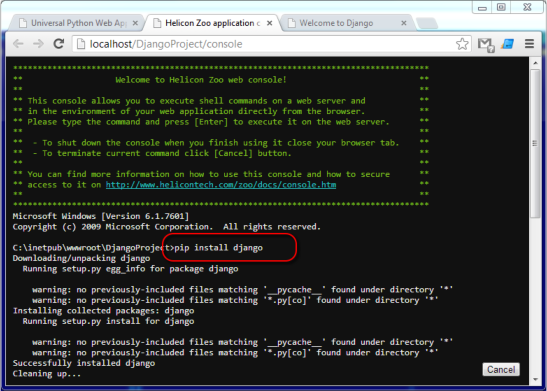Open the Gmail checker extension icon

click(486, 45)
